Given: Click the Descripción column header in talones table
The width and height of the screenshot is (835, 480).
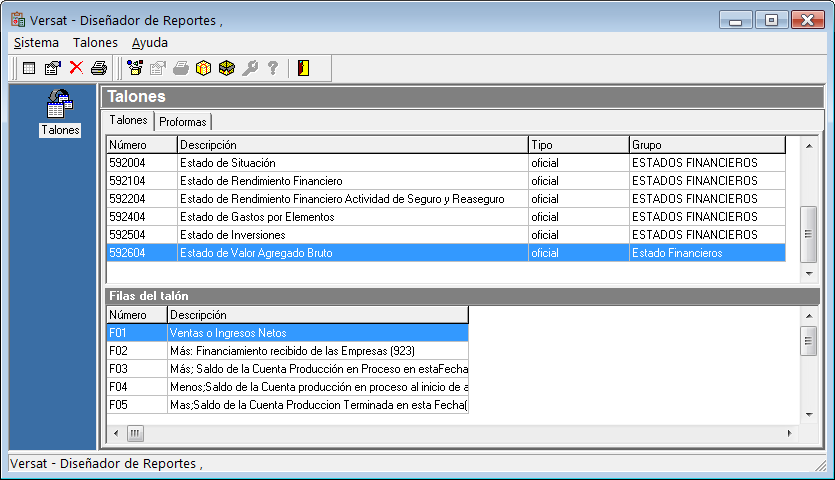Looking at the screenshot, I should click(353, 145).
